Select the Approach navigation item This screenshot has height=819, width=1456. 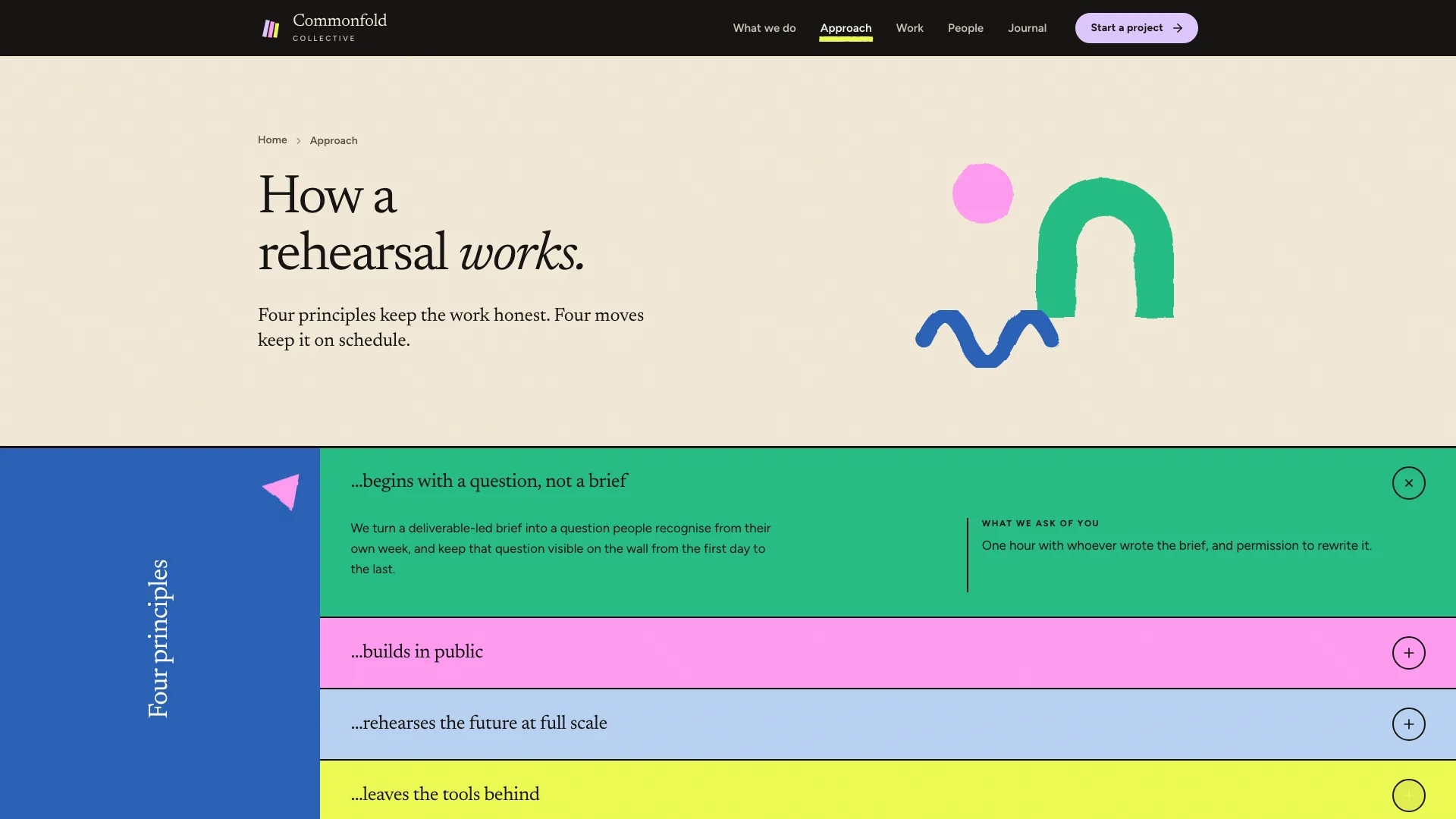click(846, 28)
